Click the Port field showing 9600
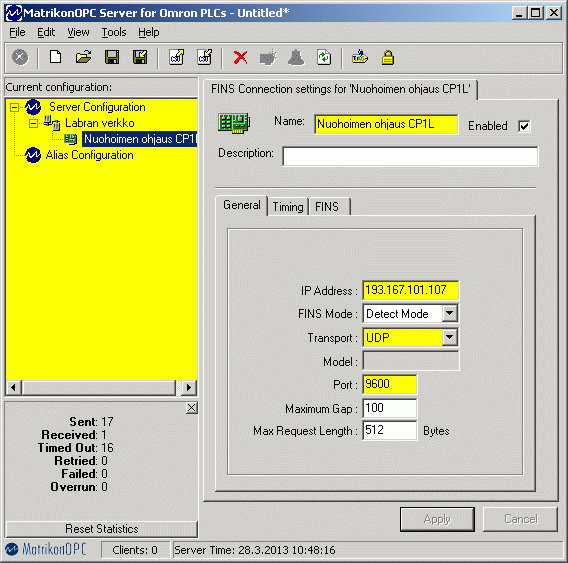Screen dimensions: 568x563 click(389, 384)
